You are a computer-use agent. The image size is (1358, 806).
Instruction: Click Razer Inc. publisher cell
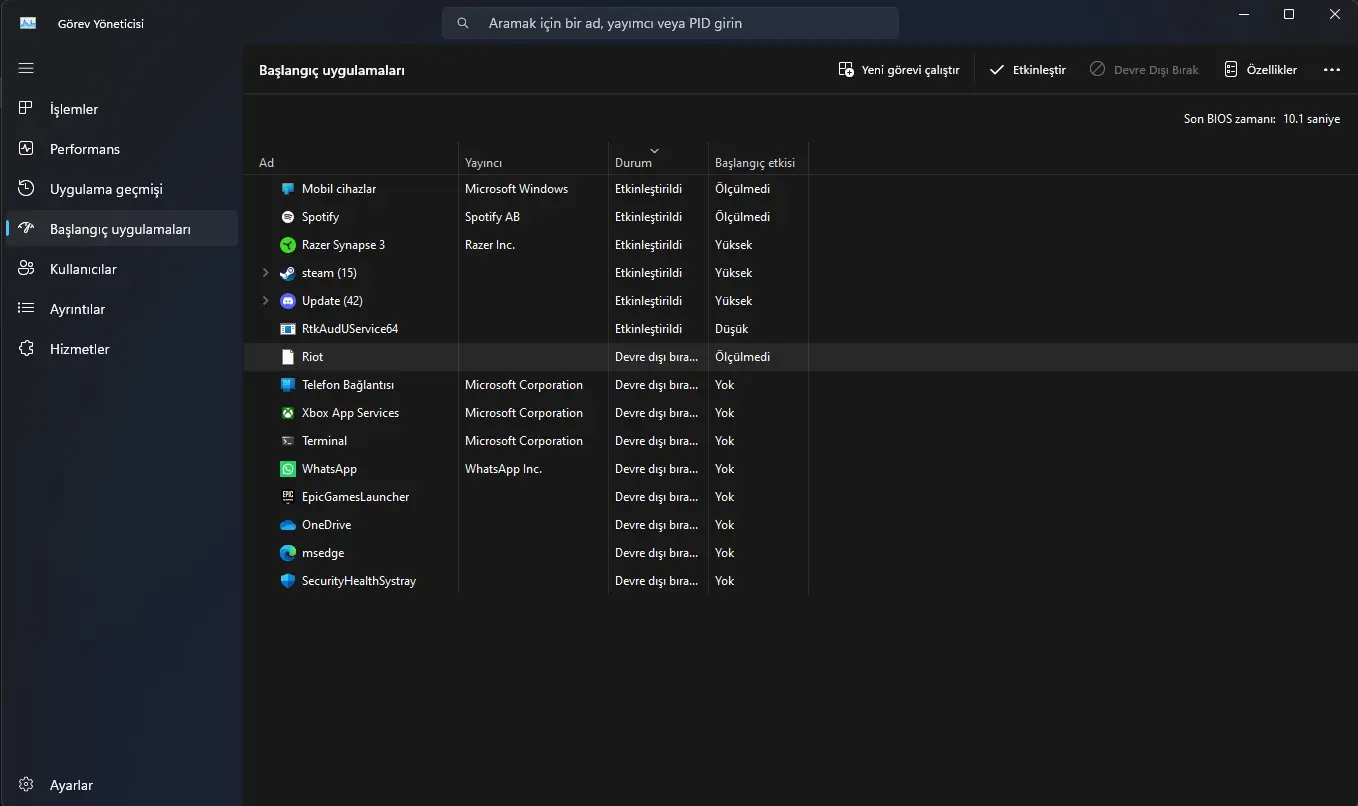tap(490, 245)
